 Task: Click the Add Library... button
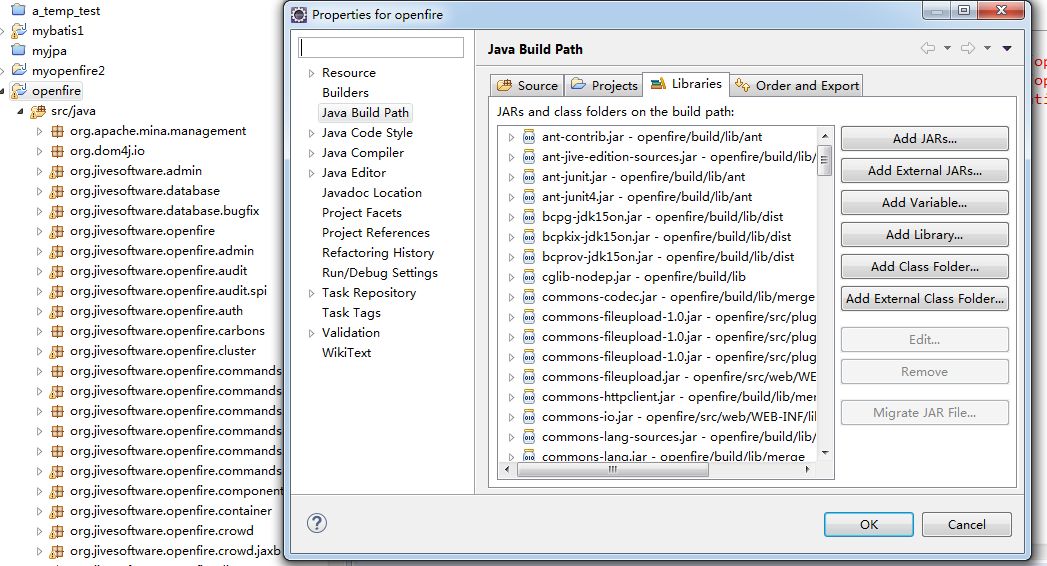[925, 235]
